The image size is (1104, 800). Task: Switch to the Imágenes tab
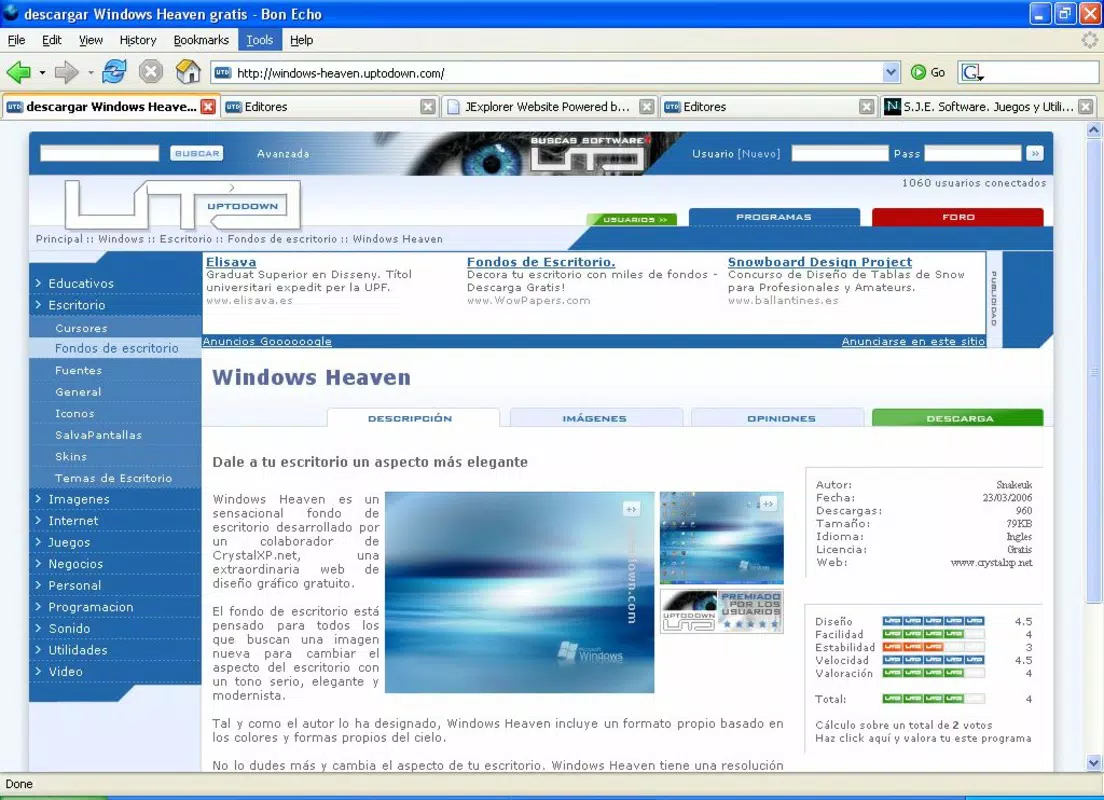[x=596, y=418]
